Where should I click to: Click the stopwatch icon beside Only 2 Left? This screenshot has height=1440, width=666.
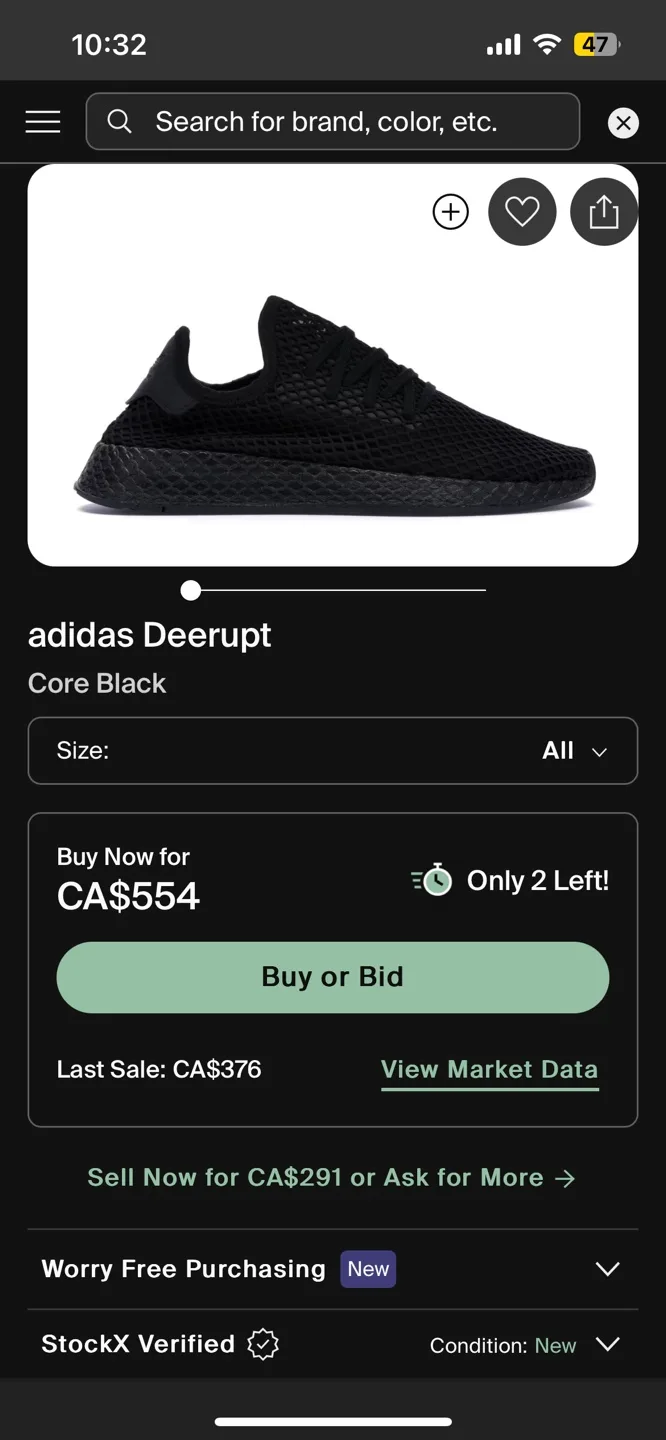coord(431,880)
